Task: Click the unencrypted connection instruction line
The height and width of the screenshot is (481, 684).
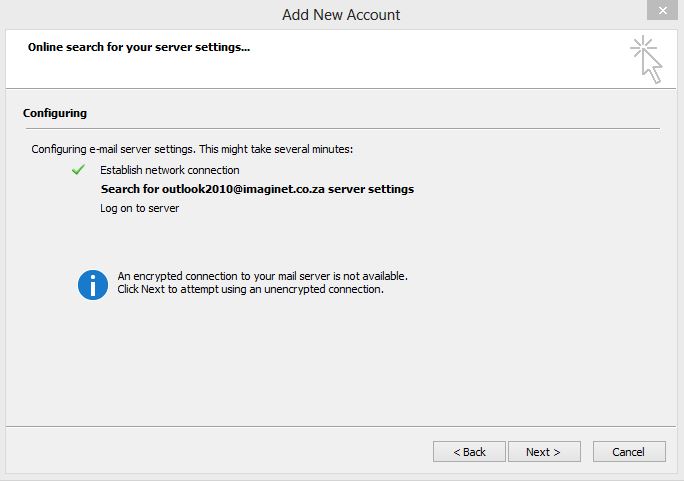Action: tap(250, 289)
